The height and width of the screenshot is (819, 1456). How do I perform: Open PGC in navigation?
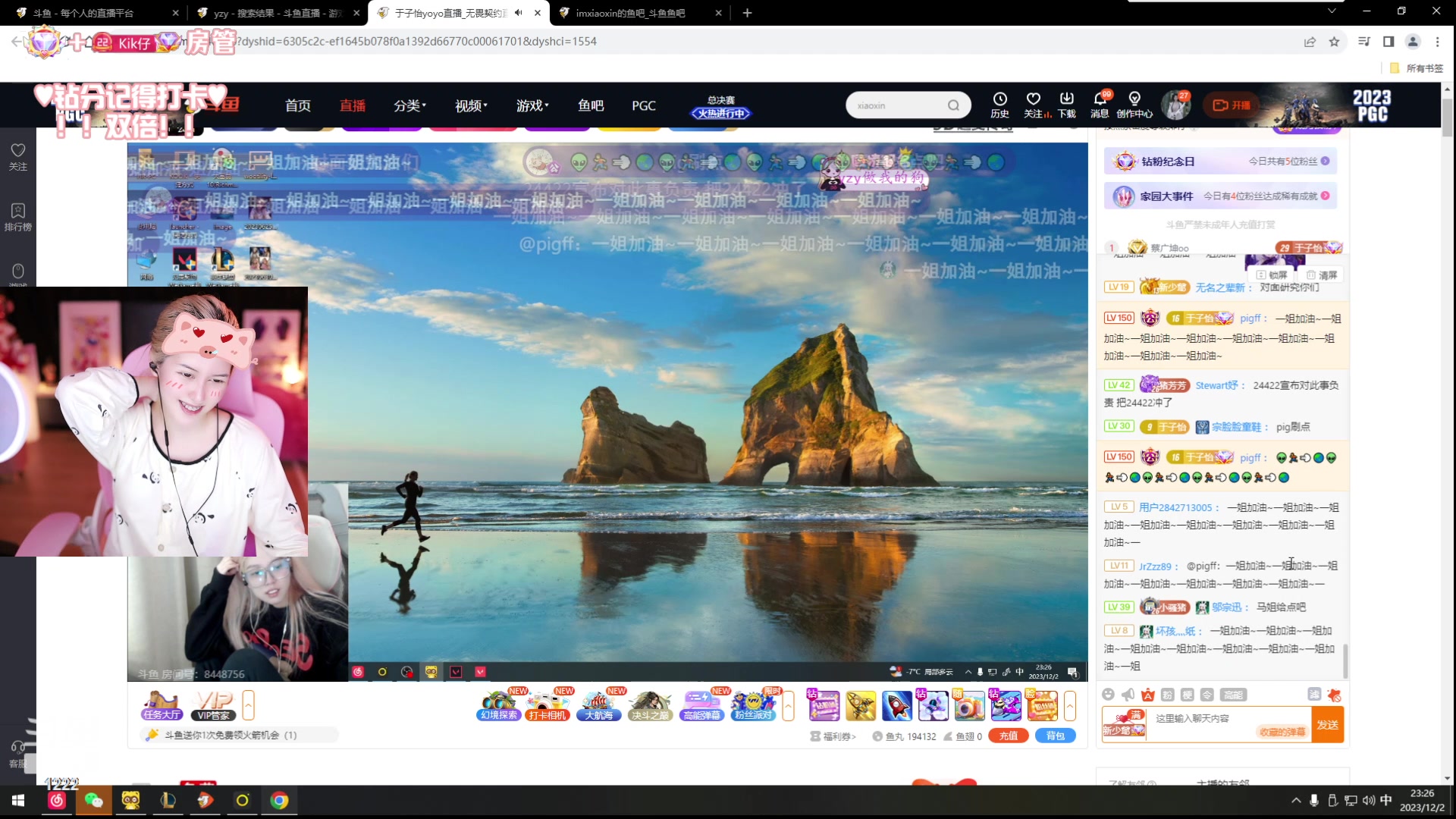point(644,105)
